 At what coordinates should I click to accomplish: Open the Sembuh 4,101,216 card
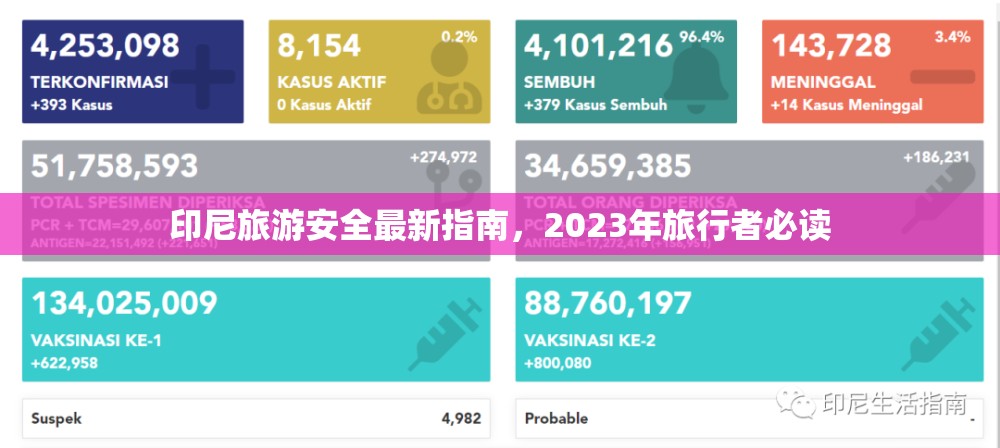tap(626, 71)
